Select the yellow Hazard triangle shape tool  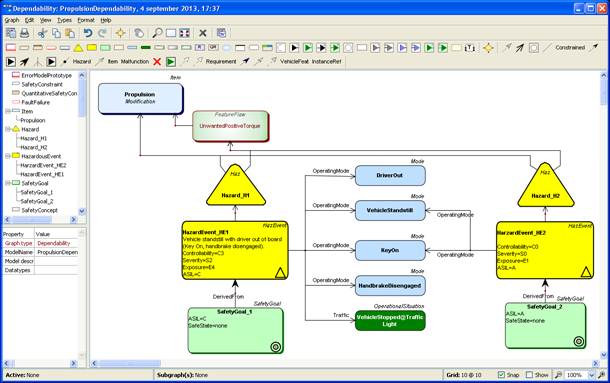coord(78,47)
